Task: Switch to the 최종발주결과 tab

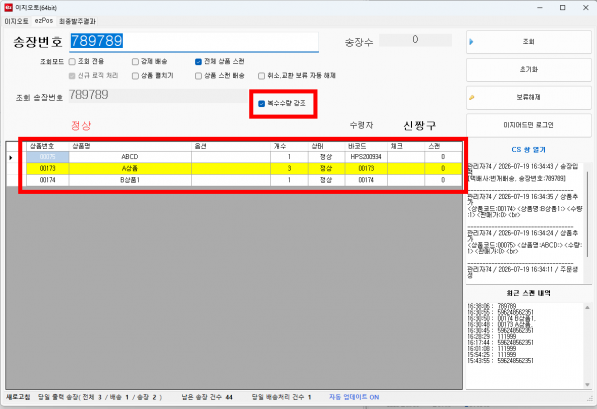Action: [77, 21]
